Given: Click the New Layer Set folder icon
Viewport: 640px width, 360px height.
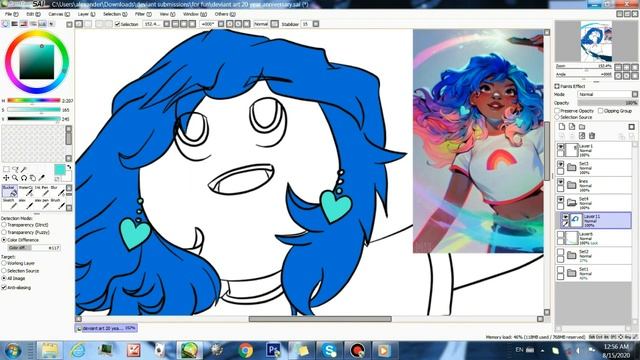Looking at the screenshot, I should tap(582, 127).
